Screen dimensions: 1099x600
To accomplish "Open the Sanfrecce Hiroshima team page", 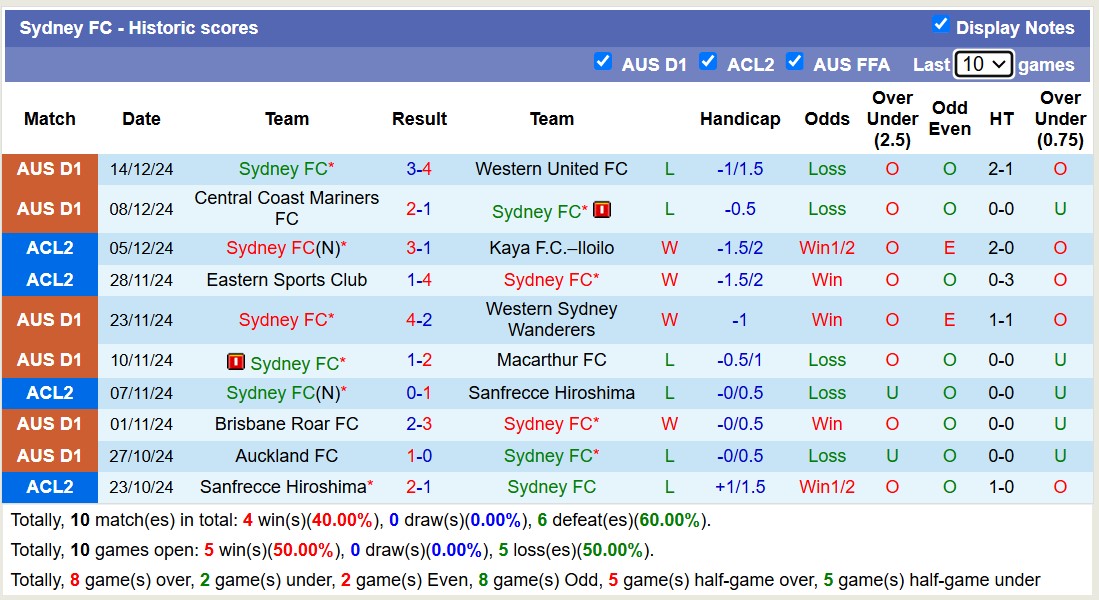I will point(552,392).
